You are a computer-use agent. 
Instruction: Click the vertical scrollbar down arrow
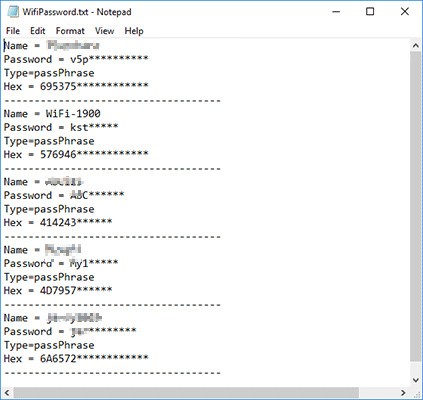(x=415, y=380)
